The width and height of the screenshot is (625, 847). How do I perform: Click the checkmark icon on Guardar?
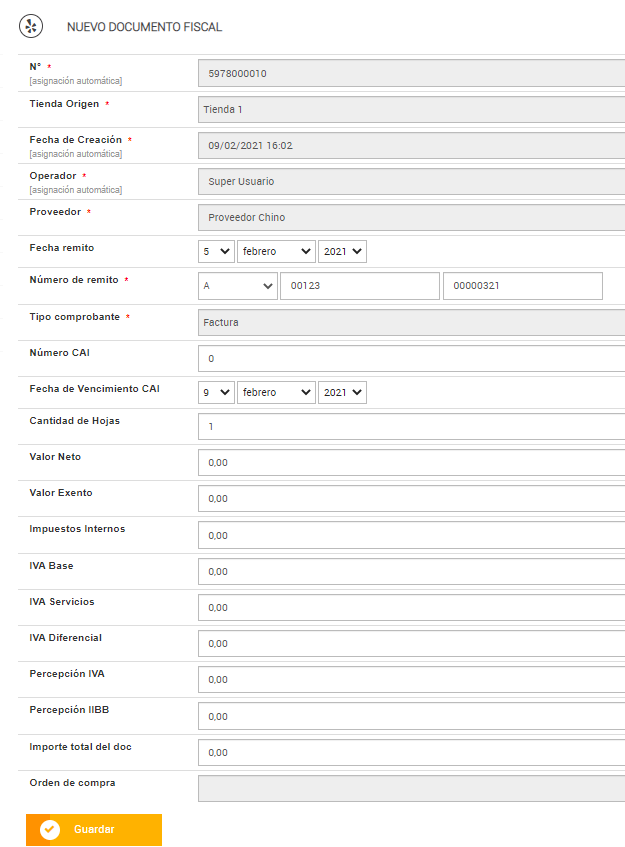click(x=50, y=830)
